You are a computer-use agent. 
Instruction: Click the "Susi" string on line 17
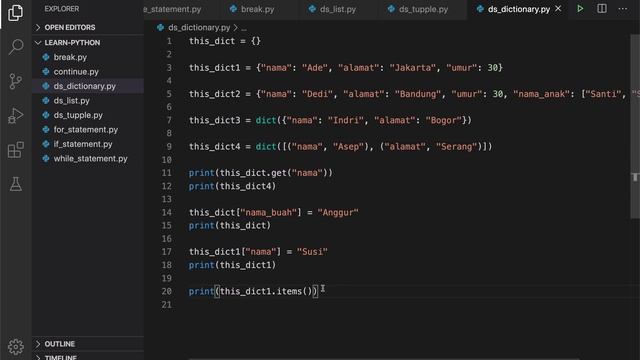coord(312,252)
